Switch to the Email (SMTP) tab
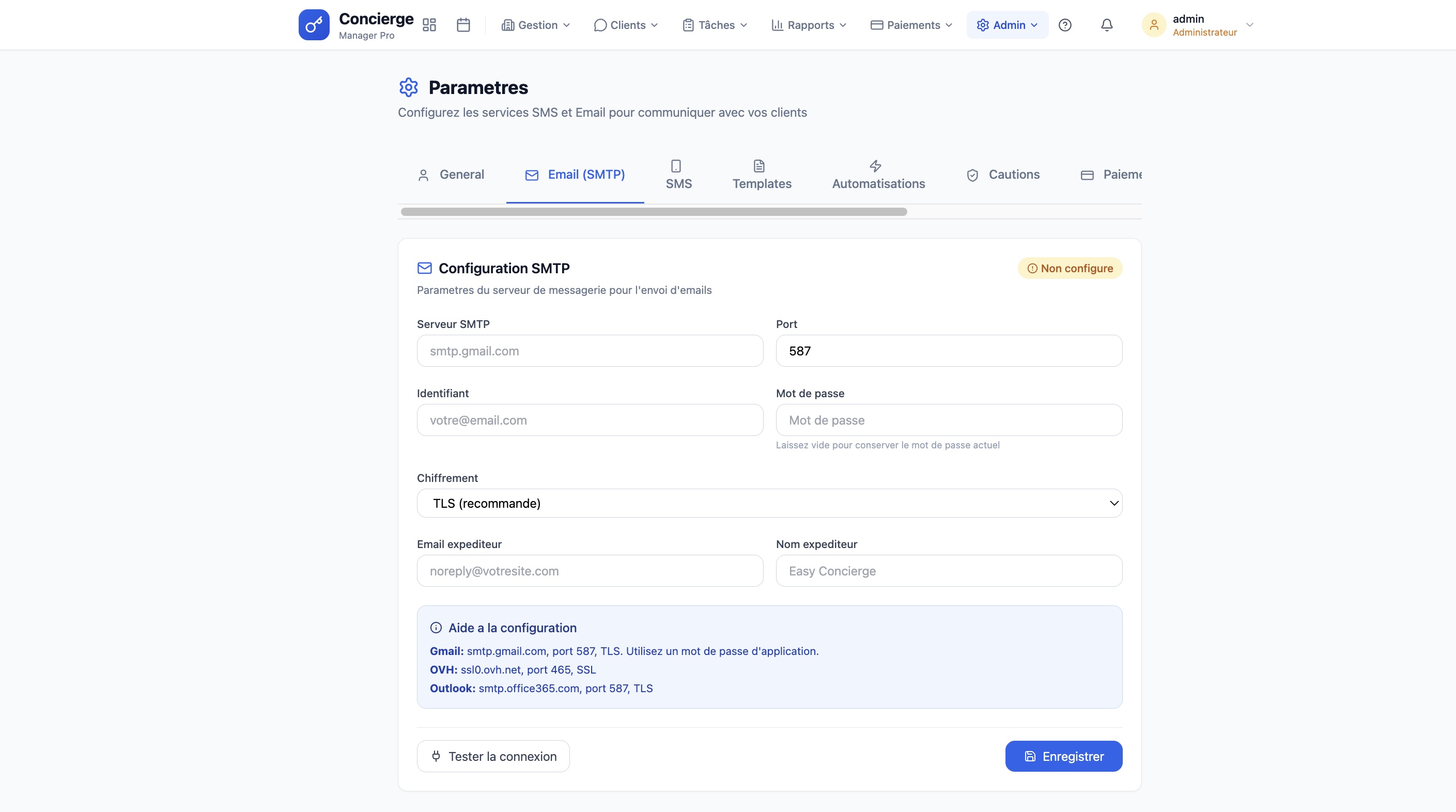 pyautogui.click(x=575, y=174)
